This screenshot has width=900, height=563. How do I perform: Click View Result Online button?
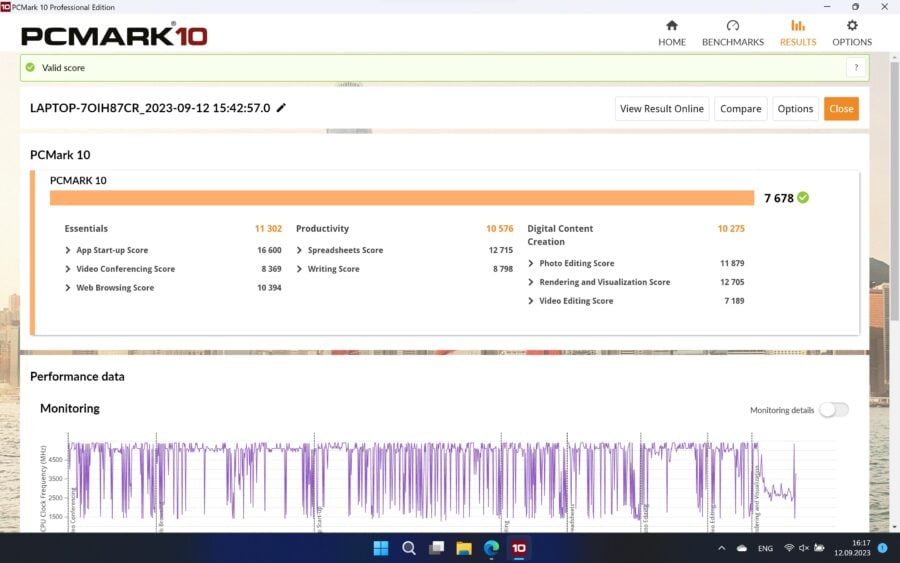[x=662, y=108]
